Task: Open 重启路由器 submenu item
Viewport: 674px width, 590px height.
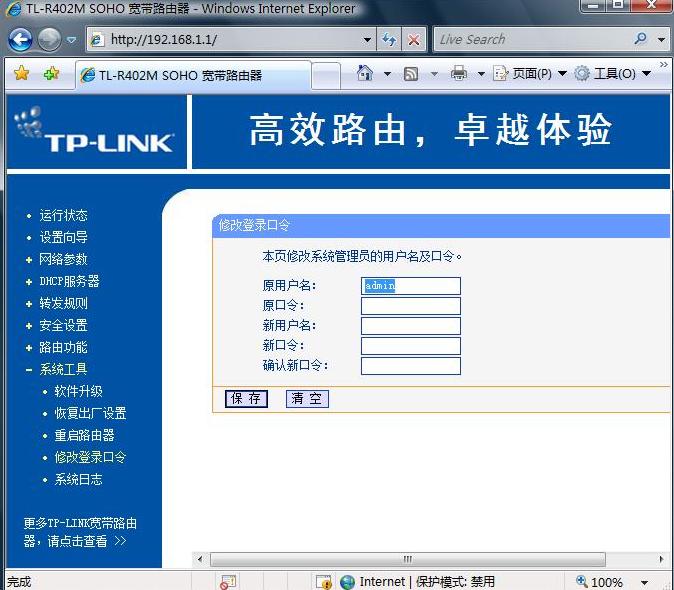Action: pyautogui.click(x=85, y=435)
